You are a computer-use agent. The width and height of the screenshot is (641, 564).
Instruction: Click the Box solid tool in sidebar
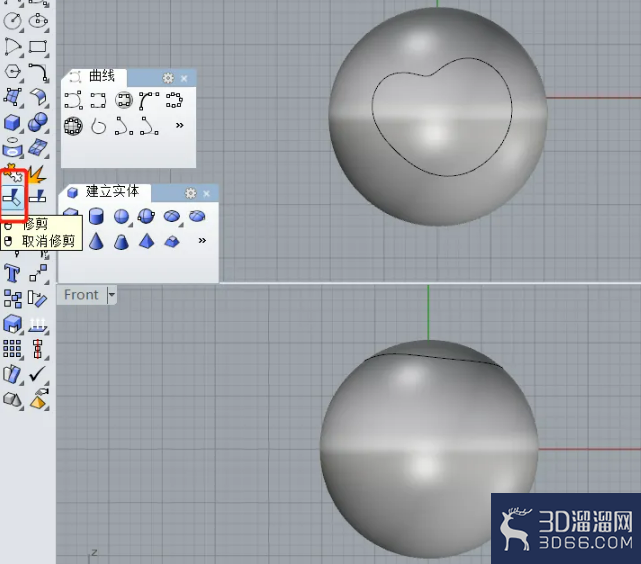(x=12, y=122)
